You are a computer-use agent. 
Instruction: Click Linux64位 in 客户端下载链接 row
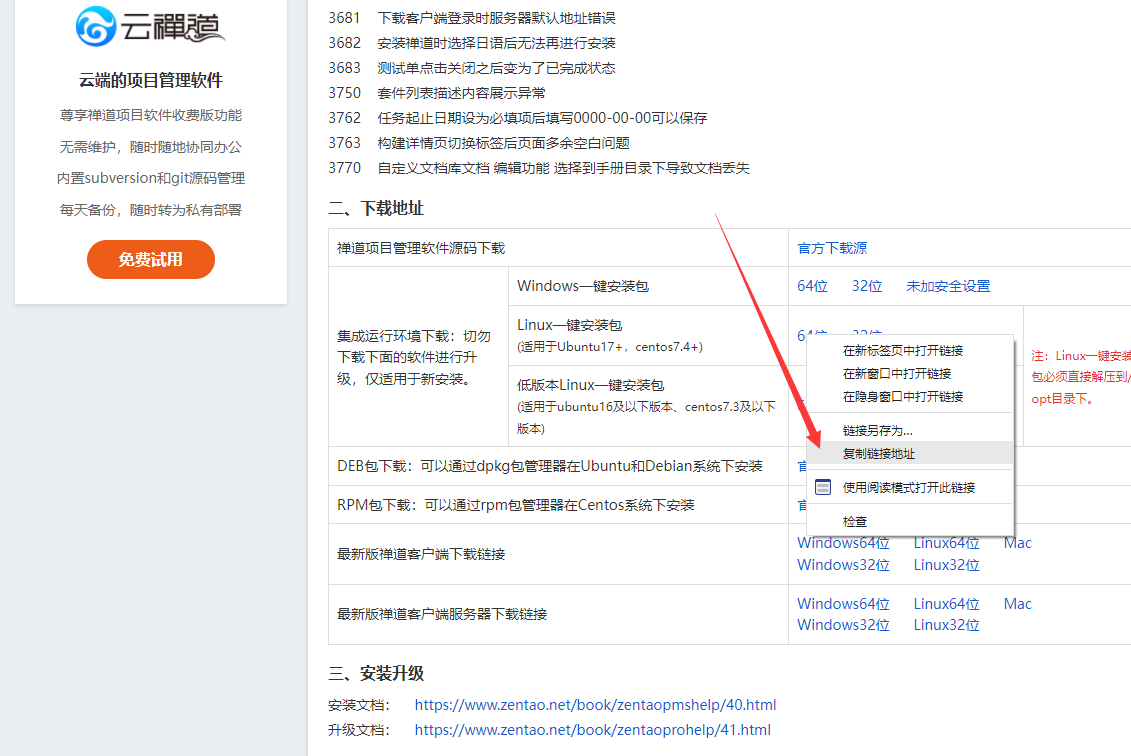coord(946,543)
